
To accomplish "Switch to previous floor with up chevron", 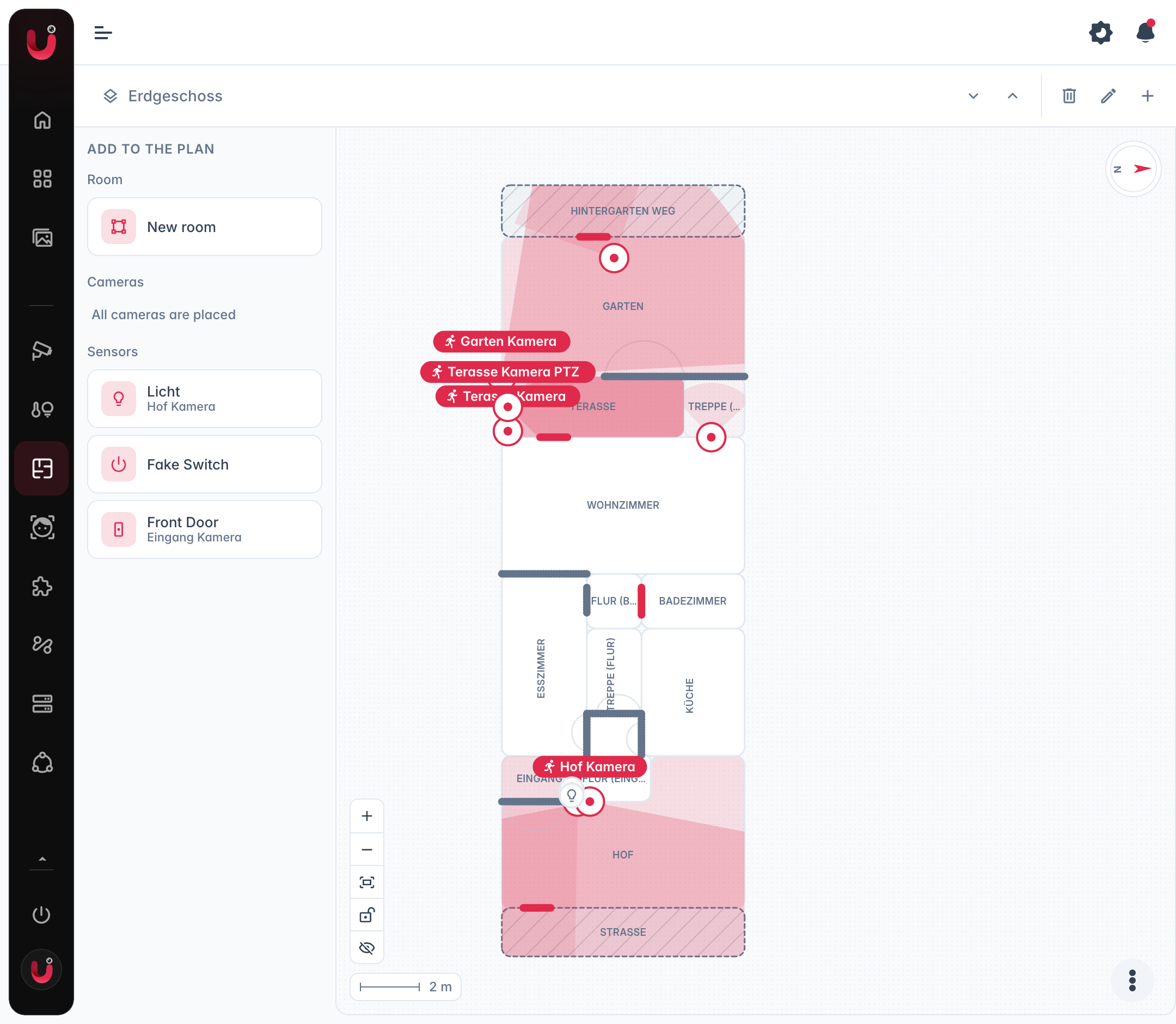I will [1012, 96].
